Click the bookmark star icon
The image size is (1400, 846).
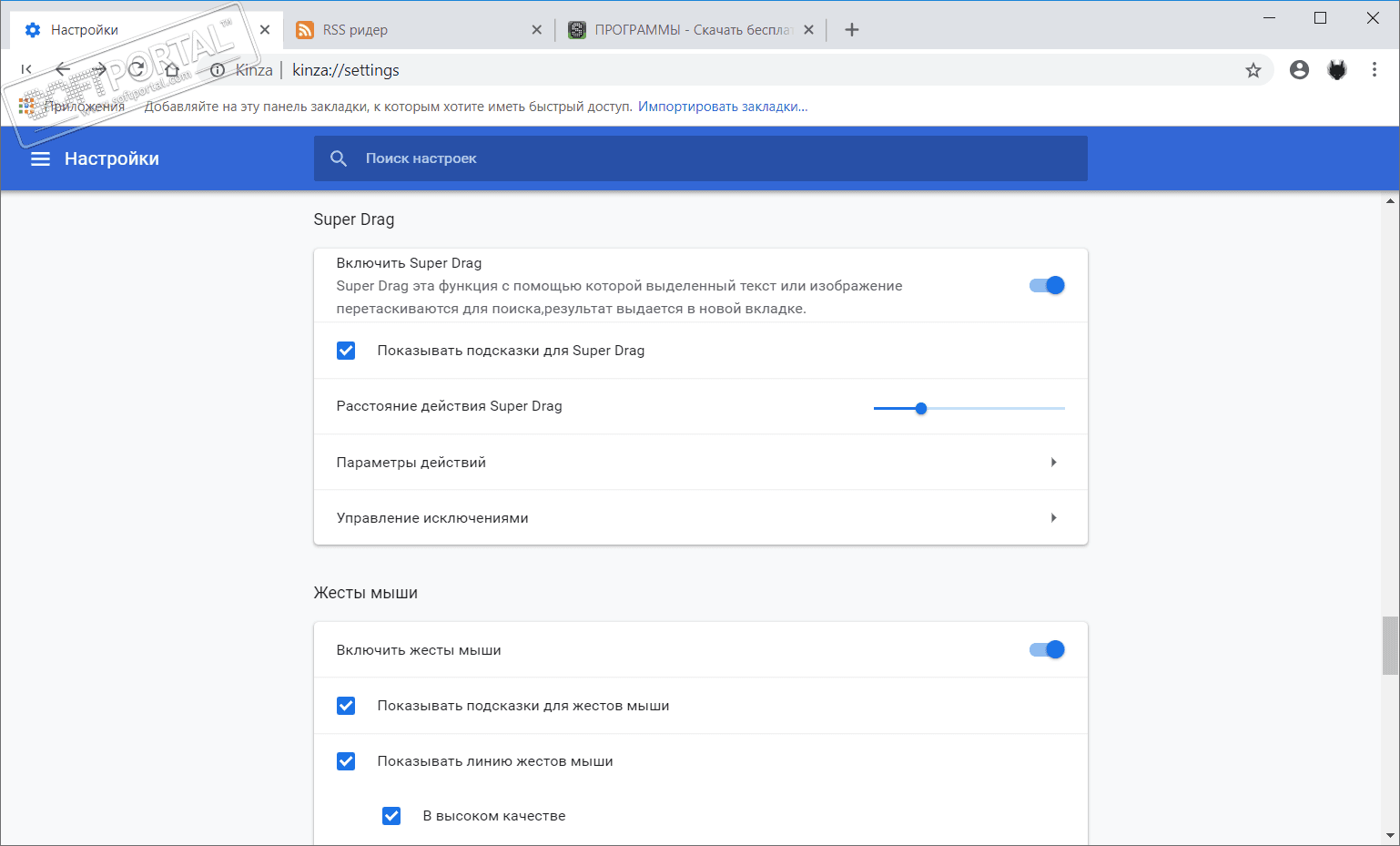[x=1253, y=70]
